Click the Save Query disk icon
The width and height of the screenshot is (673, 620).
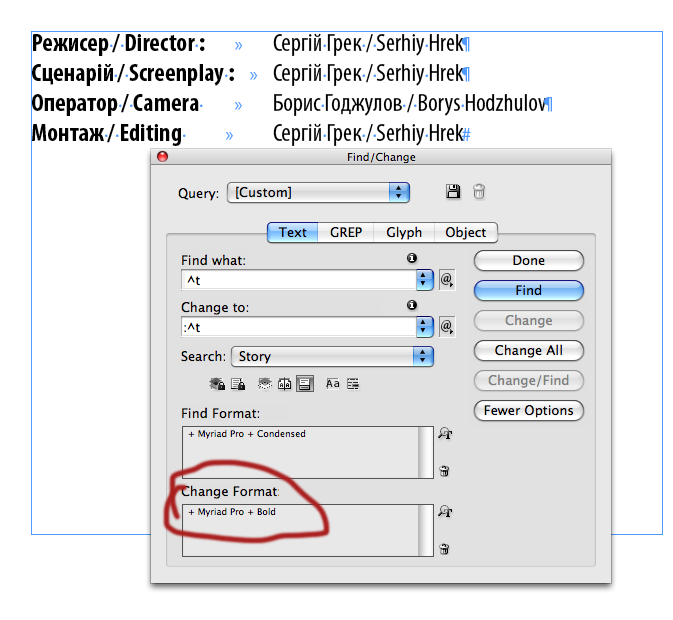coord(453,191)
